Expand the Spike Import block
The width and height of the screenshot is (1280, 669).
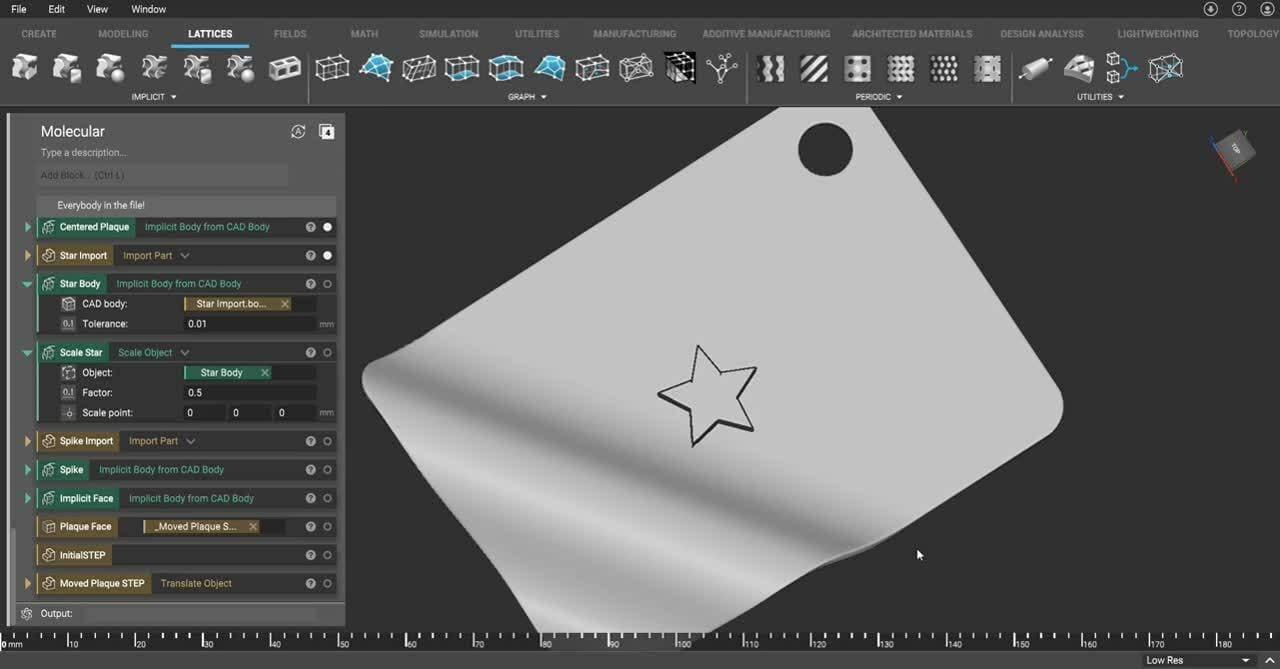28,441
